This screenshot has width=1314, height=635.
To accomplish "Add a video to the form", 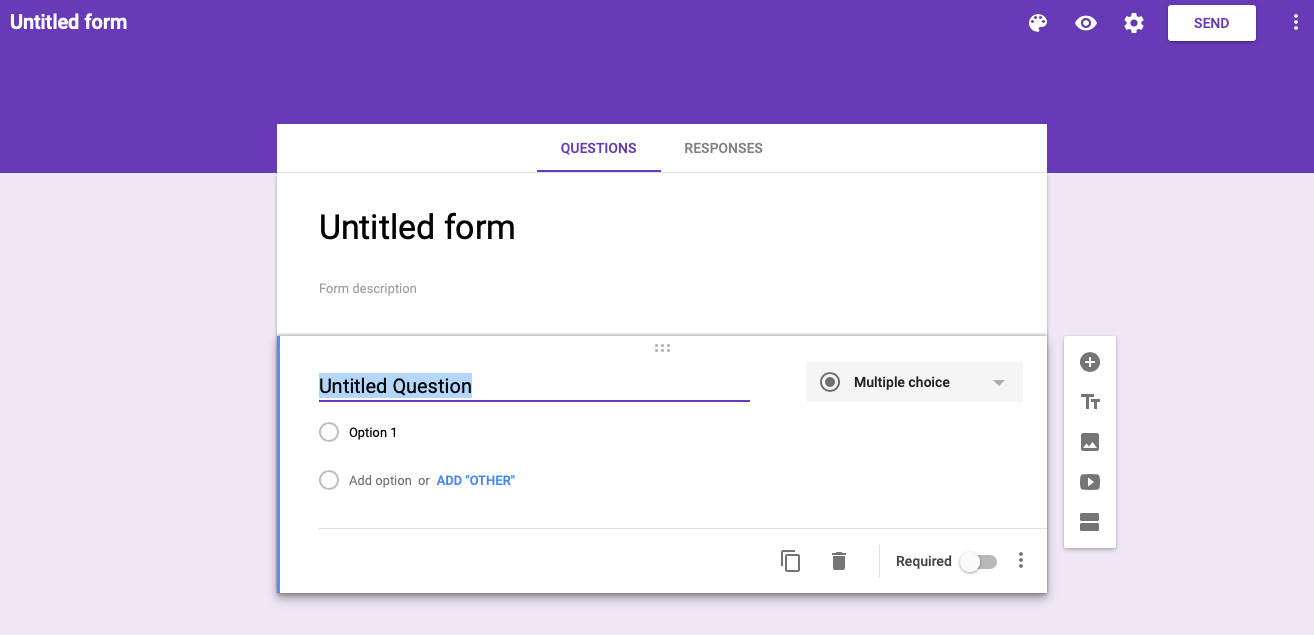I will (x=1090, y=482).
